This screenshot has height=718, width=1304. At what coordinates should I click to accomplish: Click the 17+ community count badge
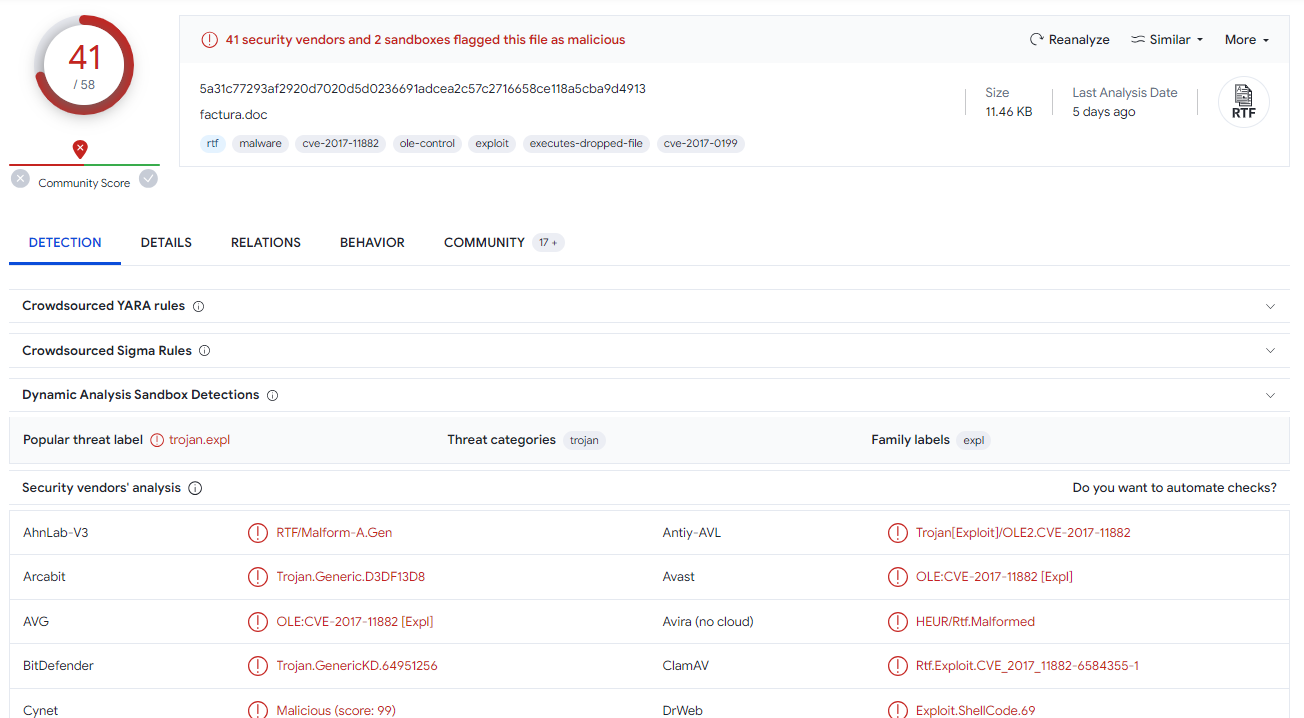click(548, 243)
